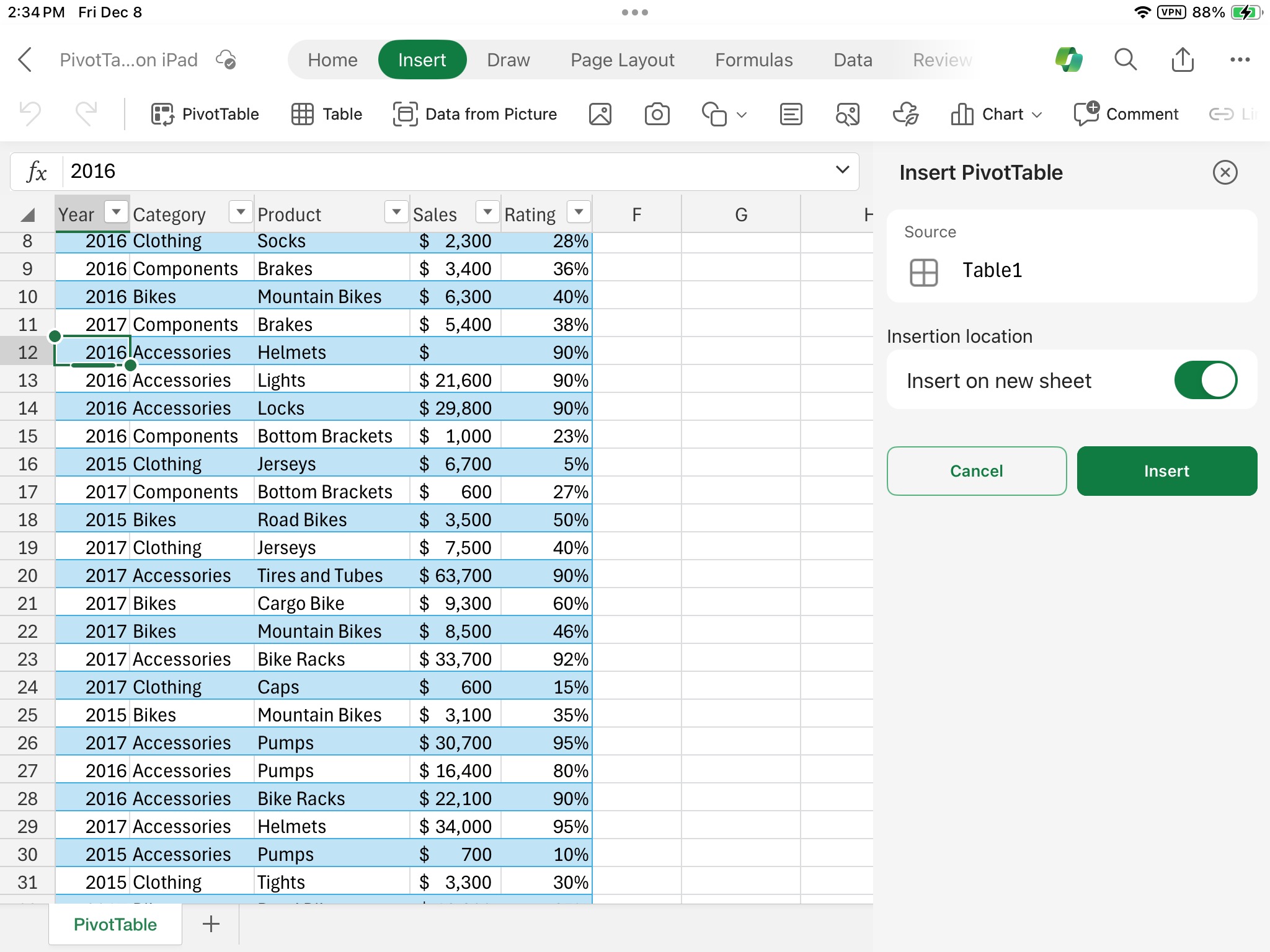Click the Search icon in toolbar
Viewport: 1270px width, 952px height.
(1125, 59)
